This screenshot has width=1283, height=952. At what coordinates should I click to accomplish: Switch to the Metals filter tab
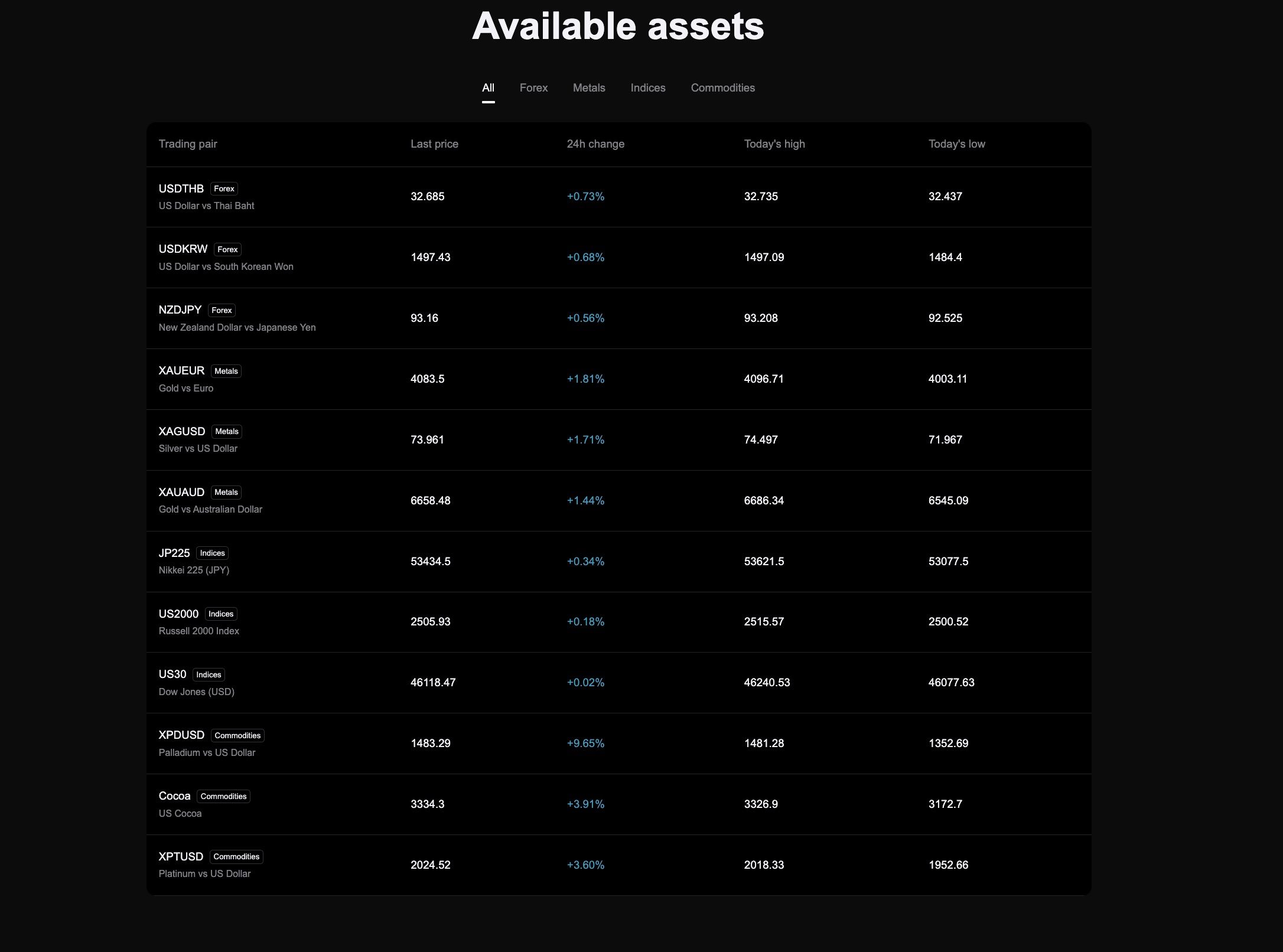[x=589, y=87]
